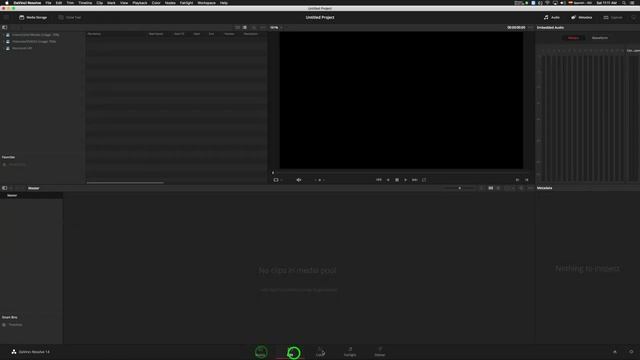The height and width of the screenshot is (360, 640).
Task: Click the jog control under viewer
Action: coord(320,180)
